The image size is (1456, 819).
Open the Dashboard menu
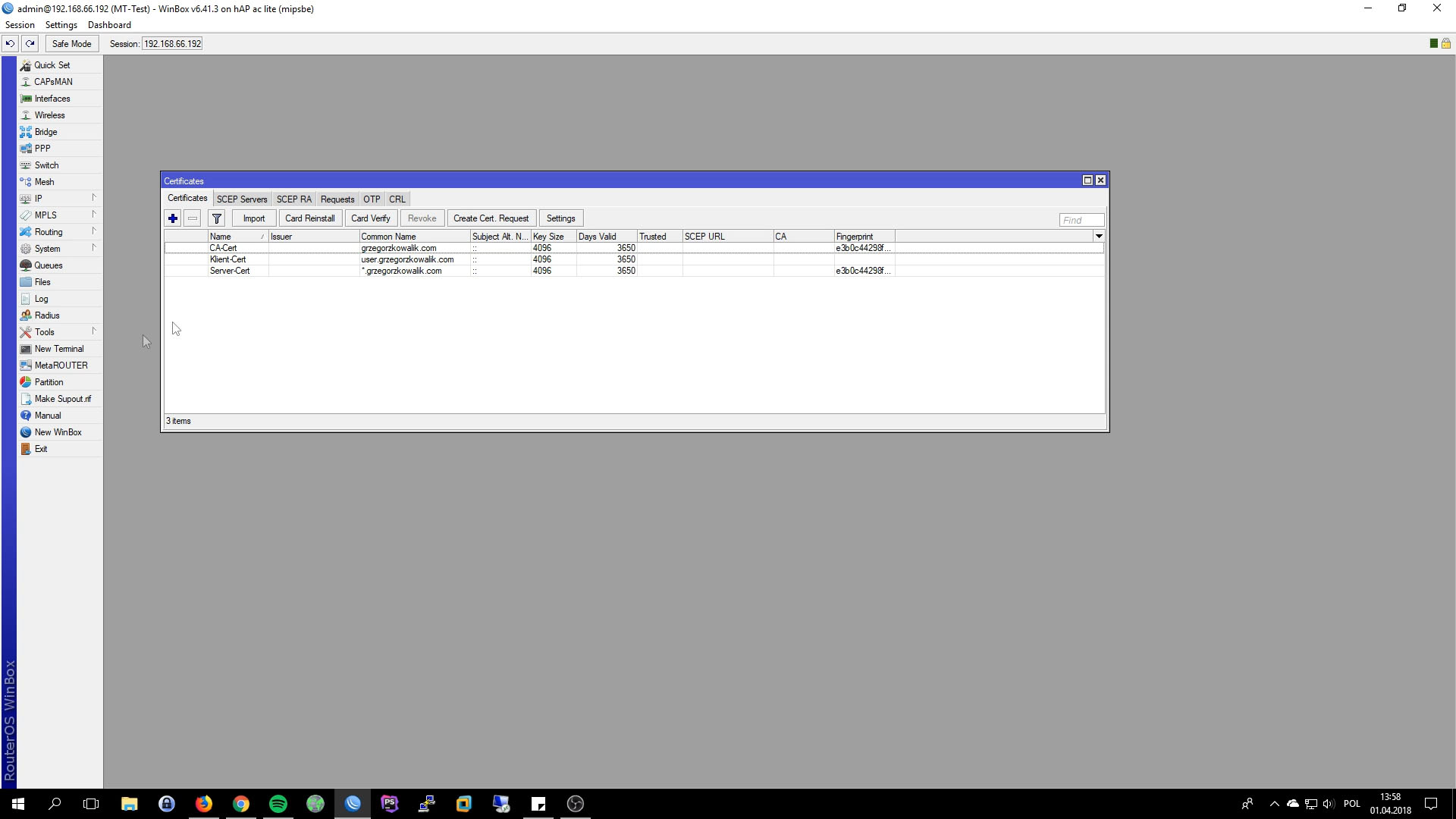[x=109, y=25]
